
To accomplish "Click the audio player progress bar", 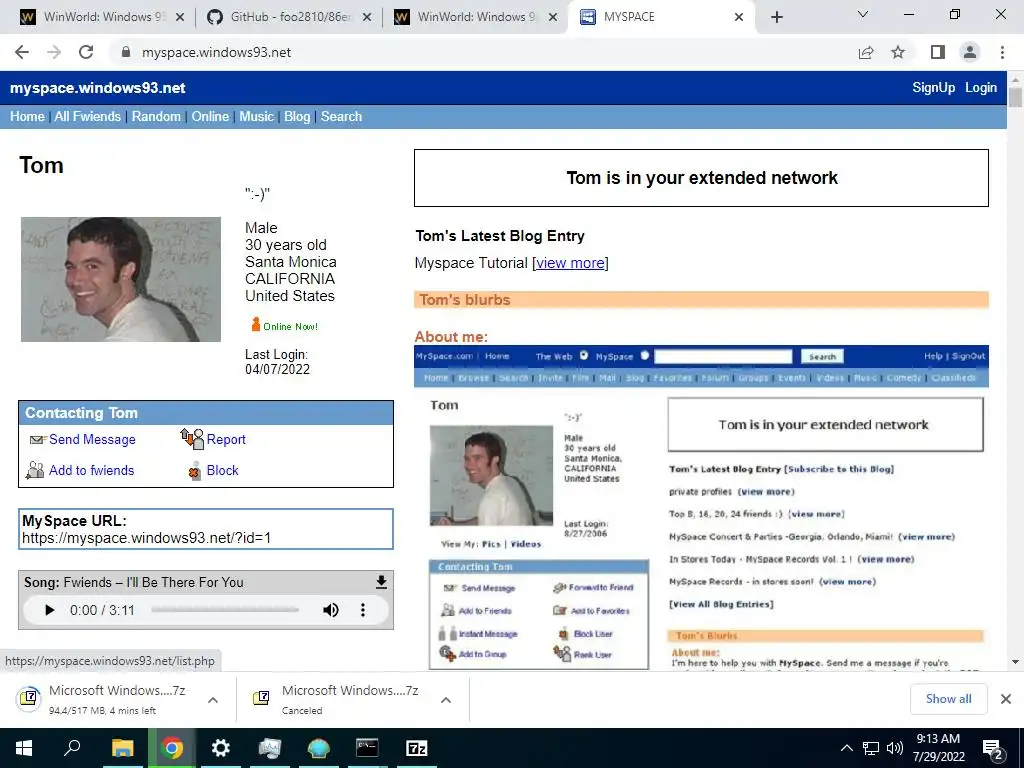I will pyautogui.click(x=225, y=610).
